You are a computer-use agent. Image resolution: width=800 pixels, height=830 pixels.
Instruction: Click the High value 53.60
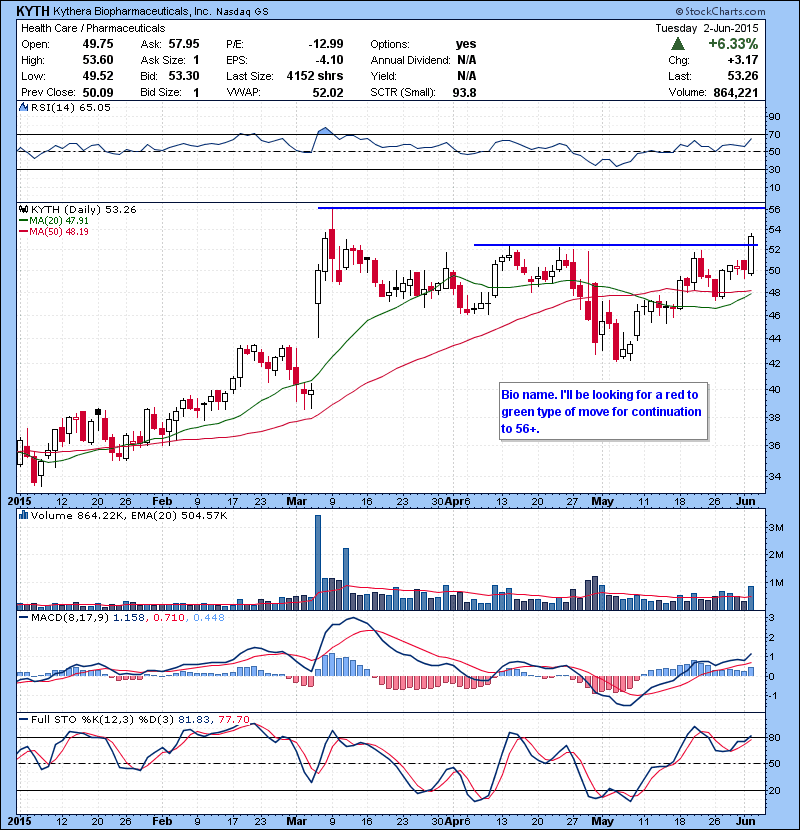pyautogui.click(x=98, y=60)
